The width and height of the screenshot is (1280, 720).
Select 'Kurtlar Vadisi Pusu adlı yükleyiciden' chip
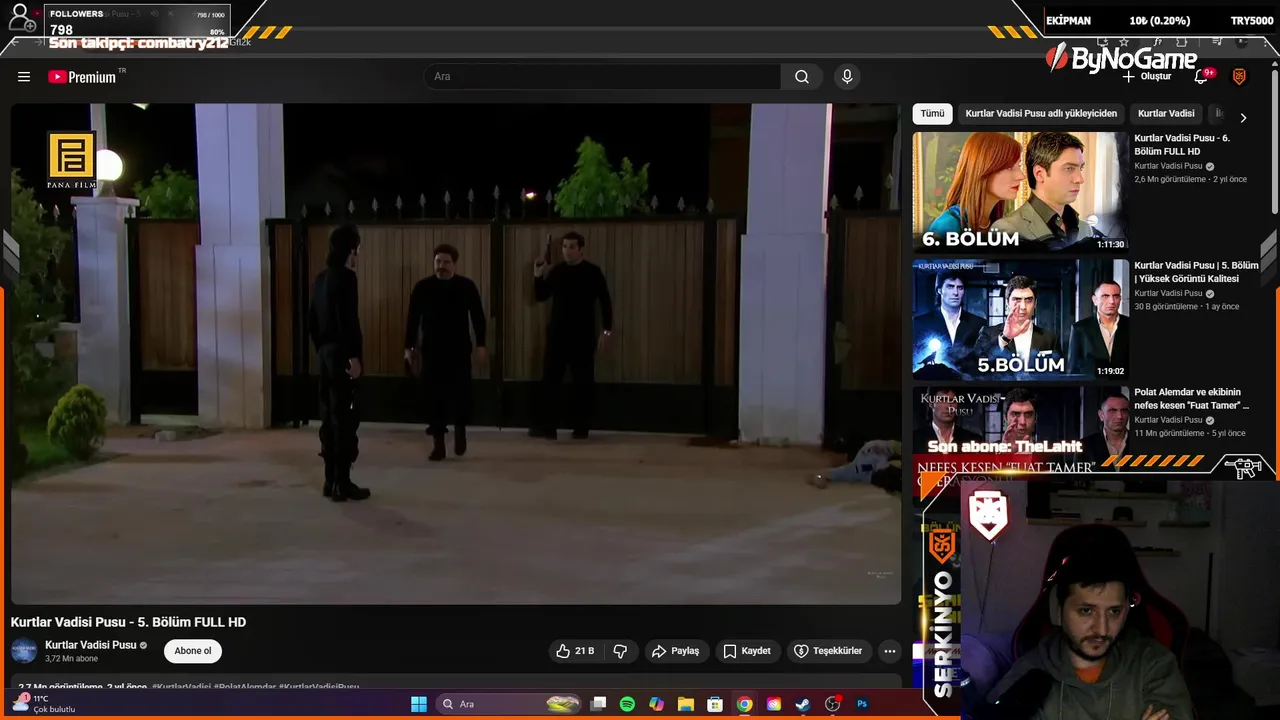click(x=1041, y=114)
